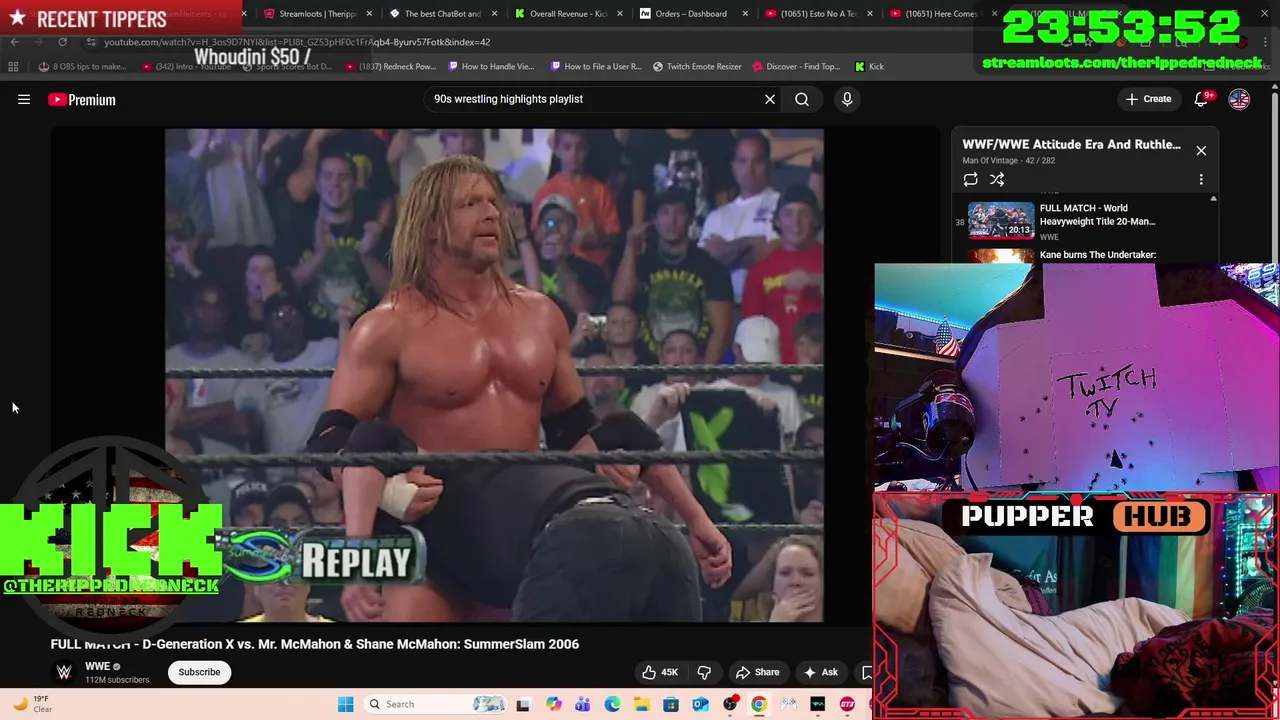Viewport: 1280px width, 720px height.
Task: Go back with the browser back arrow
Action: (x=14, y=42)
